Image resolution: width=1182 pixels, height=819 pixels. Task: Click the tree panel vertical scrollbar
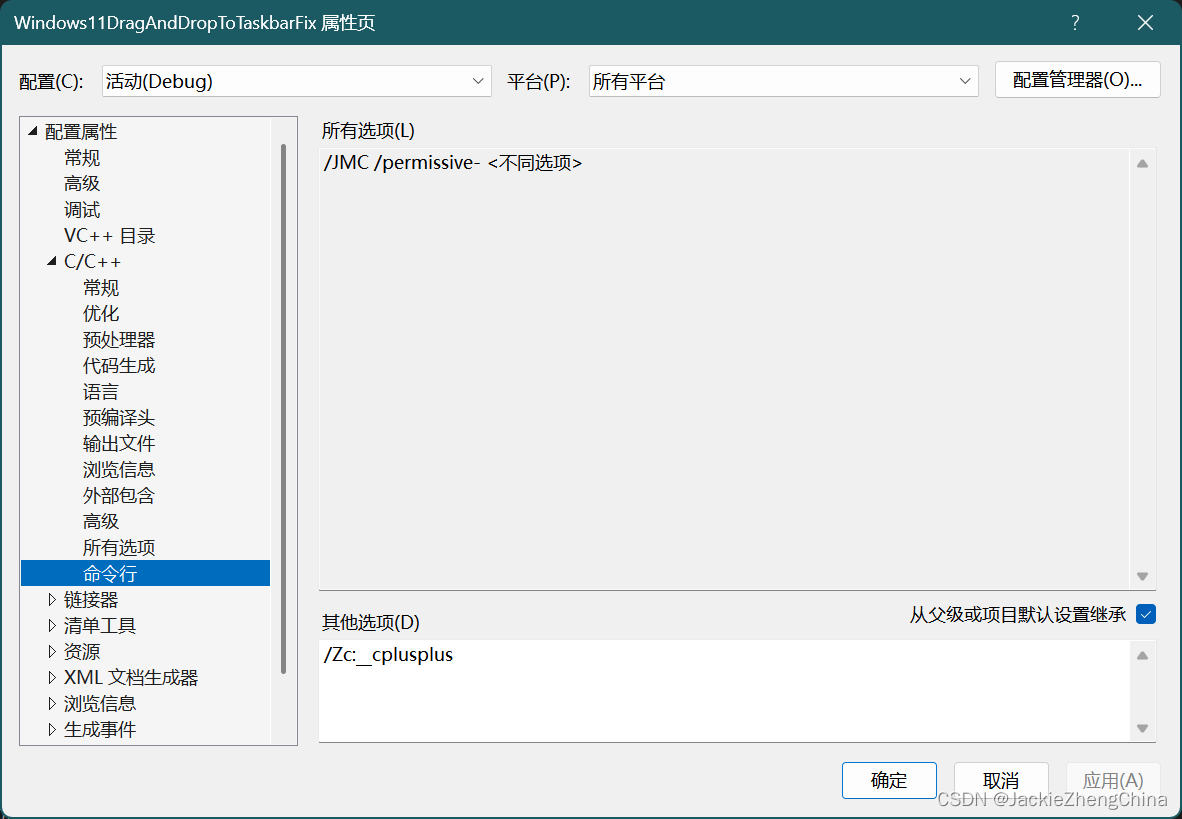click(x=283, y=408)
